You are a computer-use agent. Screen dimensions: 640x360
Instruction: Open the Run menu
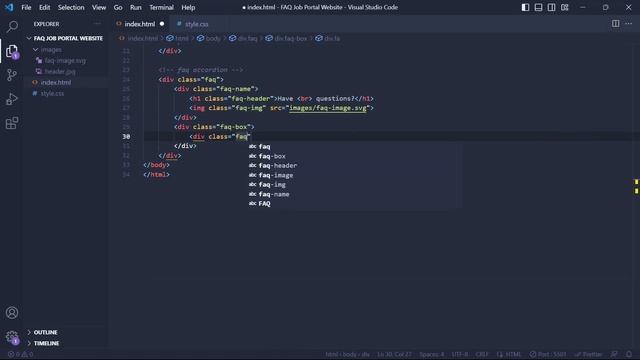click(x=136, y=7)
